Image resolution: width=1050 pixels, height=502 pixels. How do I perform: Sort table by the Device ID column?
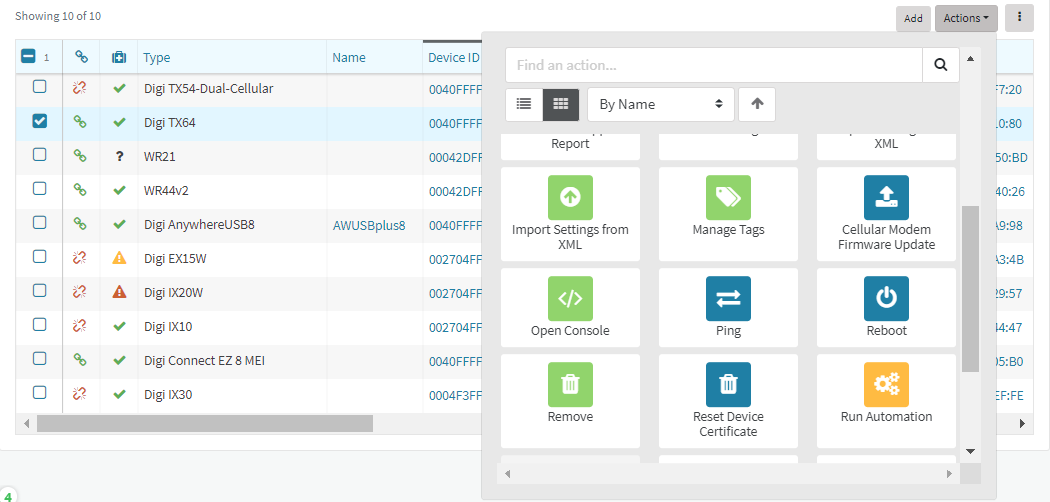pyautogui.click(x=454, y=58)
